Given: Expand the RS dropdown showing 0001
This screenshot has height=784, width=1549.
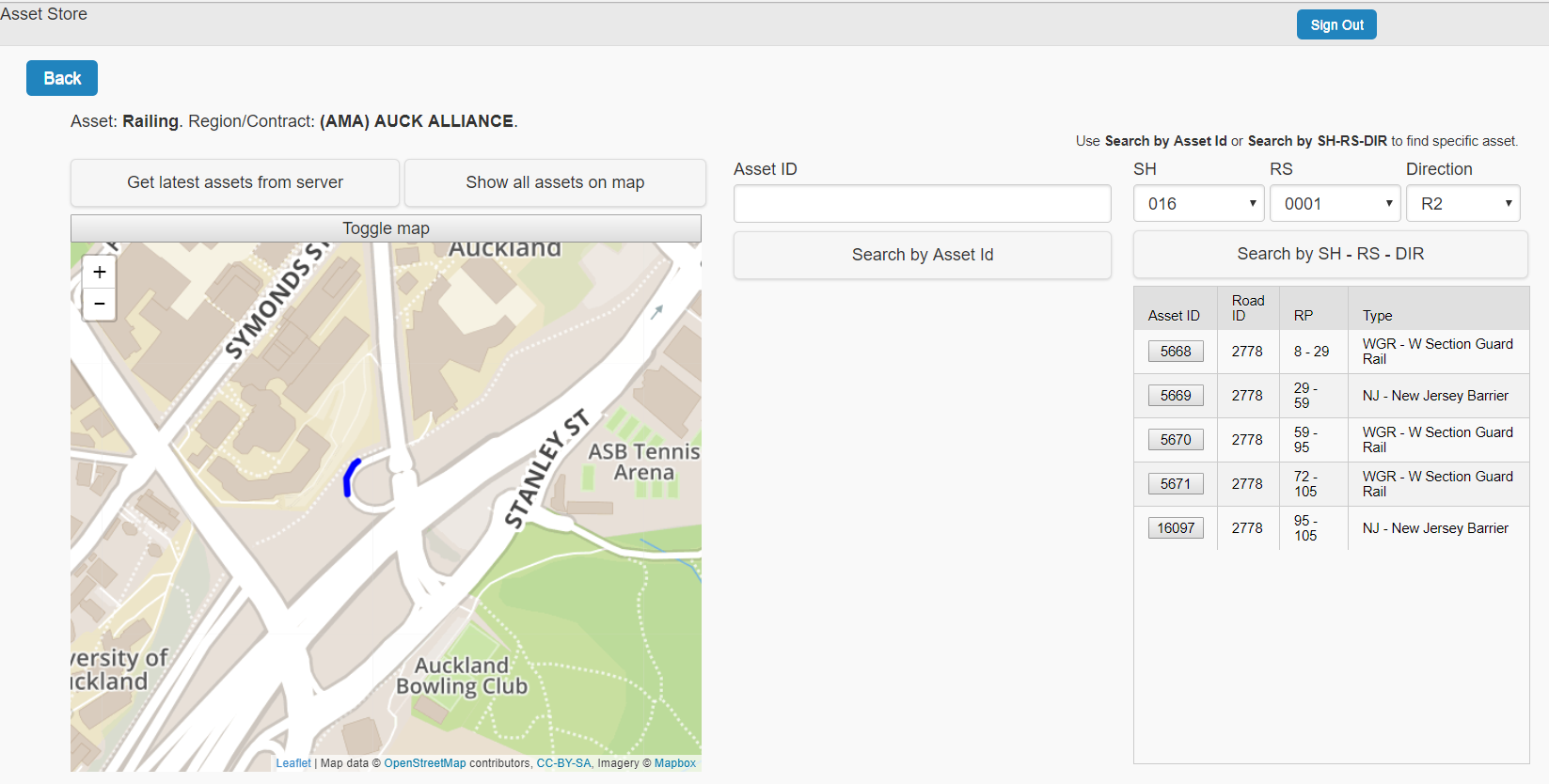Looking at the screenshot, I should (1335, 204).
